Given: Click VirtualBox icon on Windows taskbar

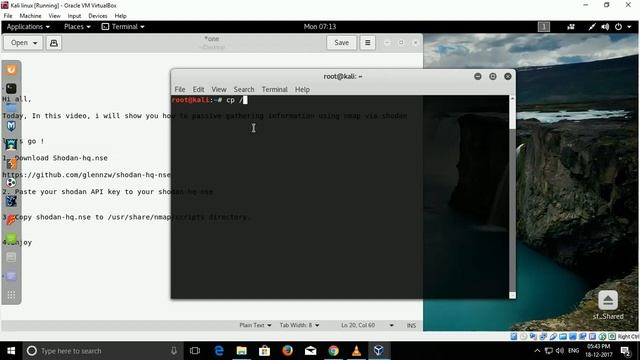Looking at the screenshot, I should pos(379,351).
